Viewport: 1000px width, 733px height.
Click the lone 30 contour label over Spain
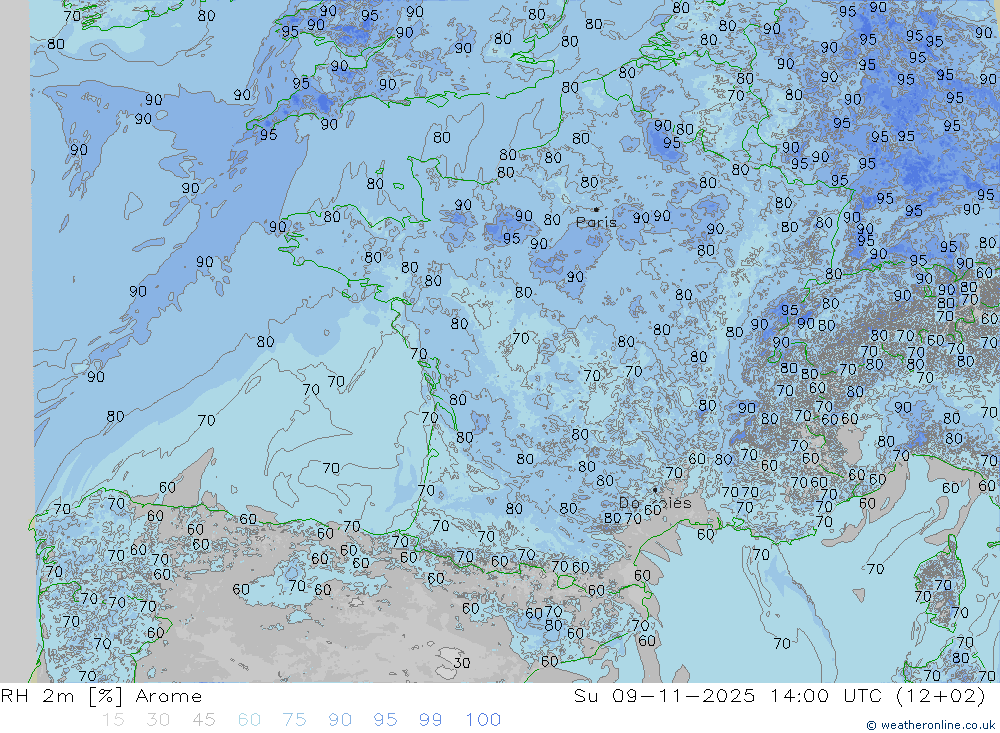click(462, 663)
